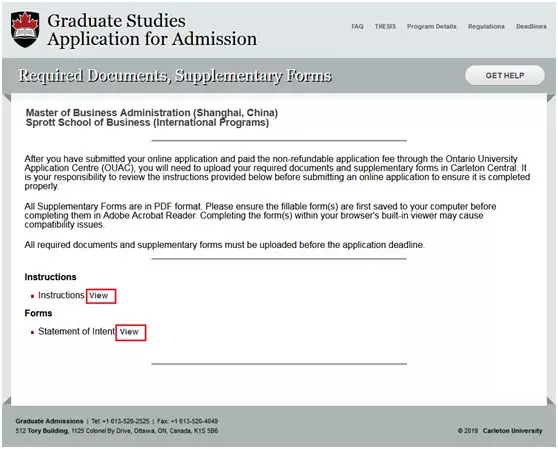Image resolution: width=558 pixels, height=449 pixels.
Task: Go to the THESIS link
Action: tap(385, 27)
